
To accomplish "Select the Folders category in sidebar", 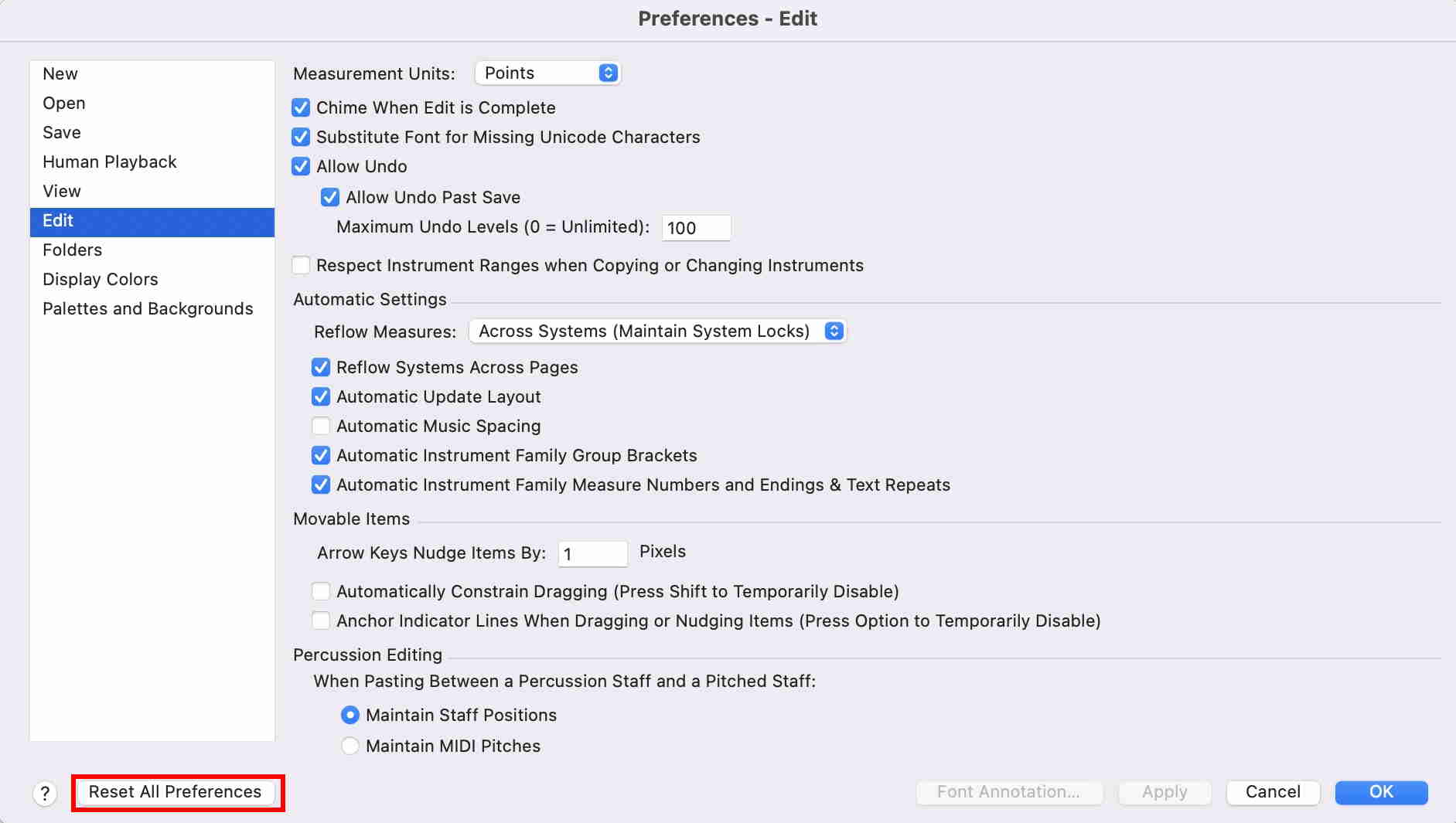I will (73, 250).
